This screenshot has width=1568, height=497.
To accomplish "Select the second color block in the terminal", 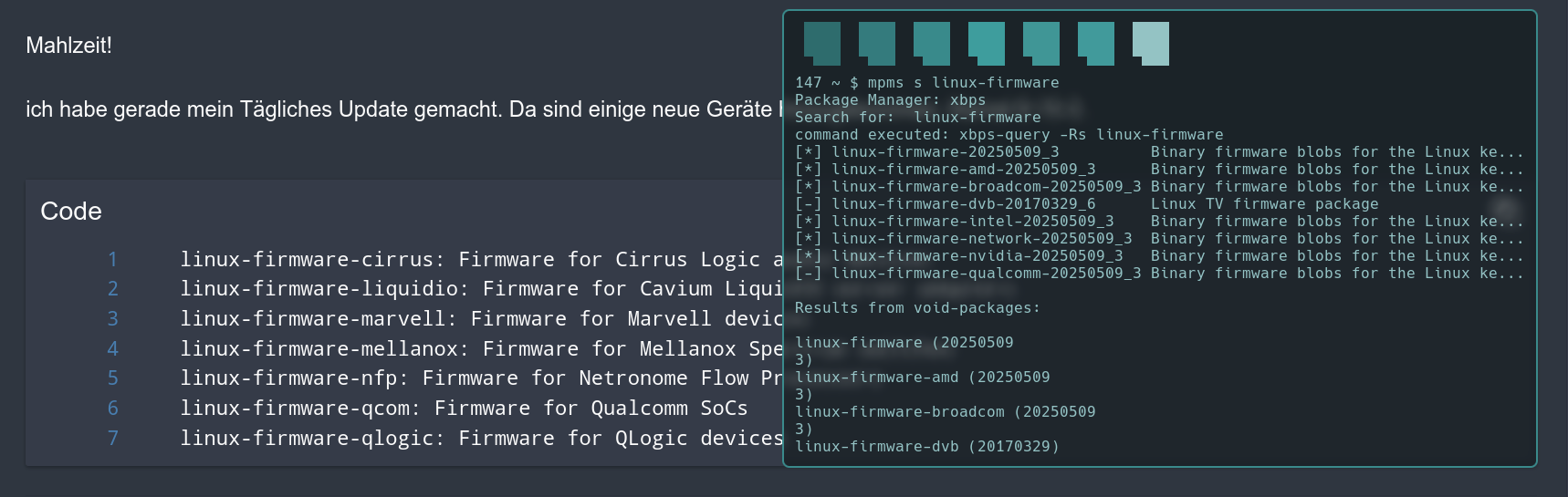I will [x=876, y=42].
